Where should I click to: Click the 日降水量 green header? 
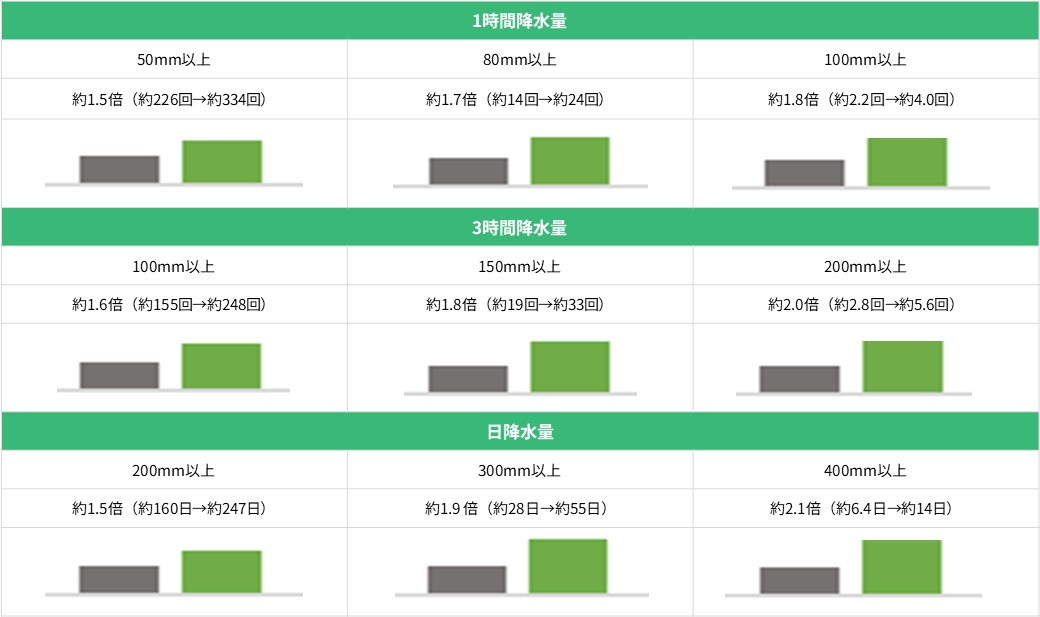520,432
